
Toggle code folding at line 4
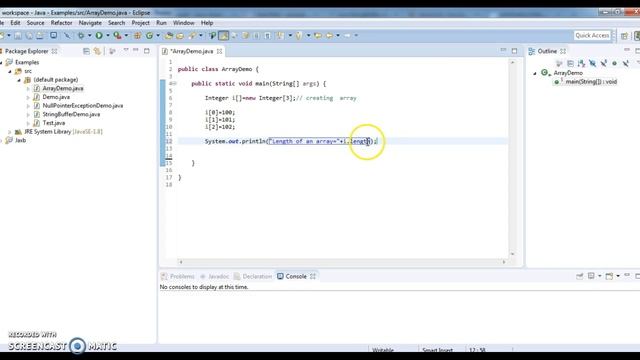pos(173,83)
